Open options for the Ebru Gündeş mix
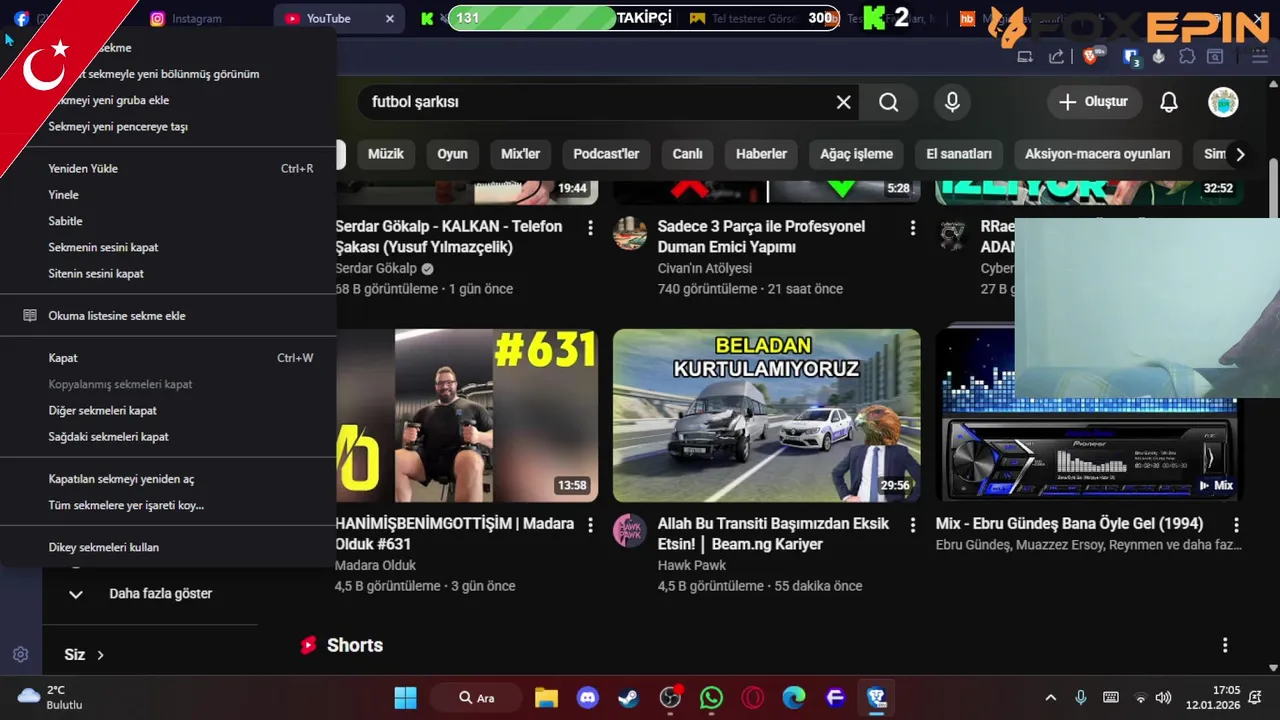 [1236, 525]
